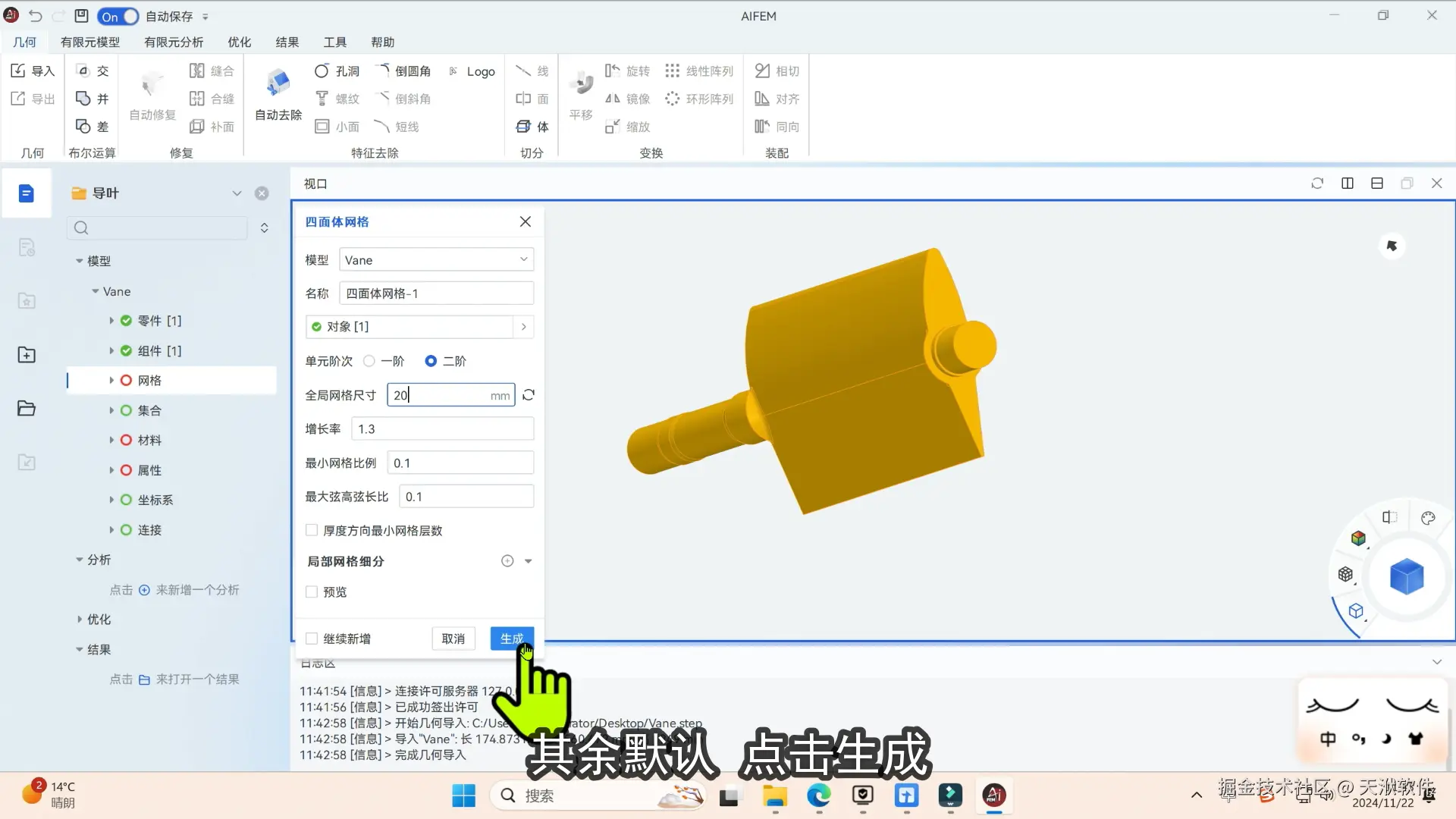Click the refresh icon beside global mesh size

click(x=529, y=395)
